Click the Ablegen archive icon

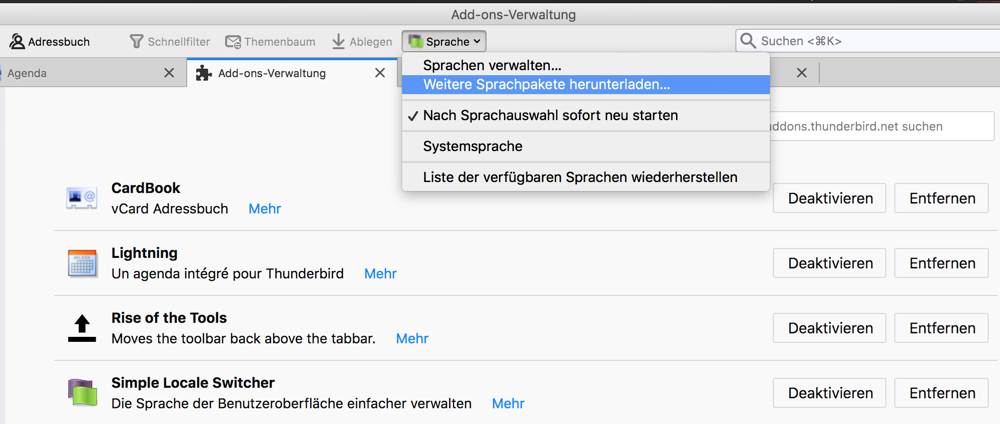(x=339, y=42)
